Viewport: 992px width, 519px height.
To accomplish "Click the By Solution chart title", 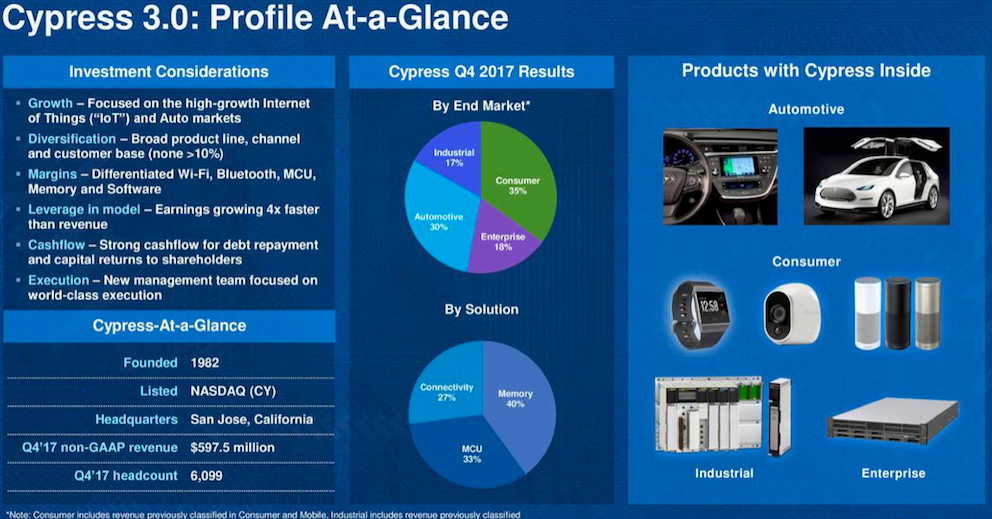I will pyautogui.click(x=481, y=310).
